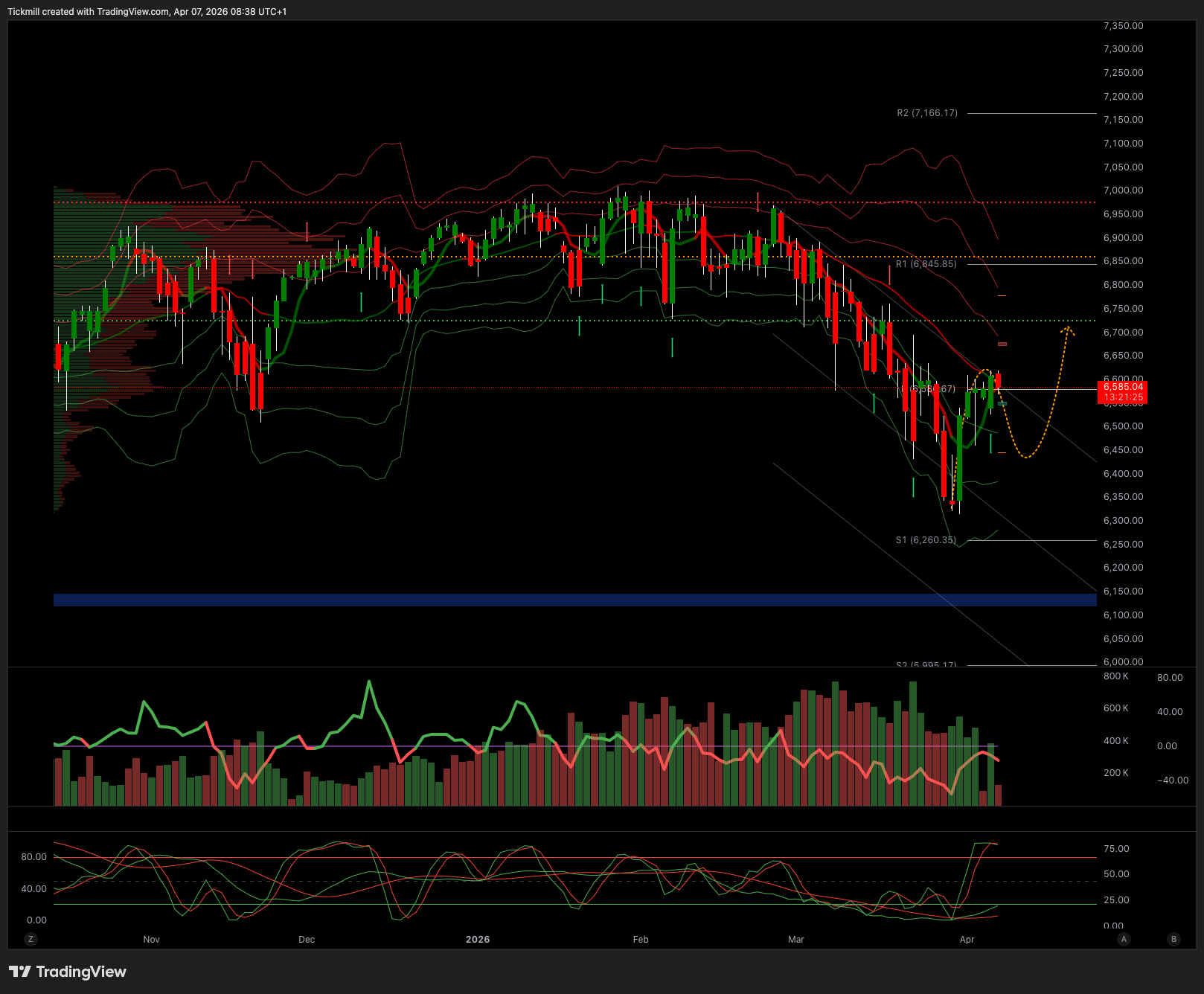Screen dimensions: 1204x994
Task: Click the Feb label on time axis
Action: point(641,940)
